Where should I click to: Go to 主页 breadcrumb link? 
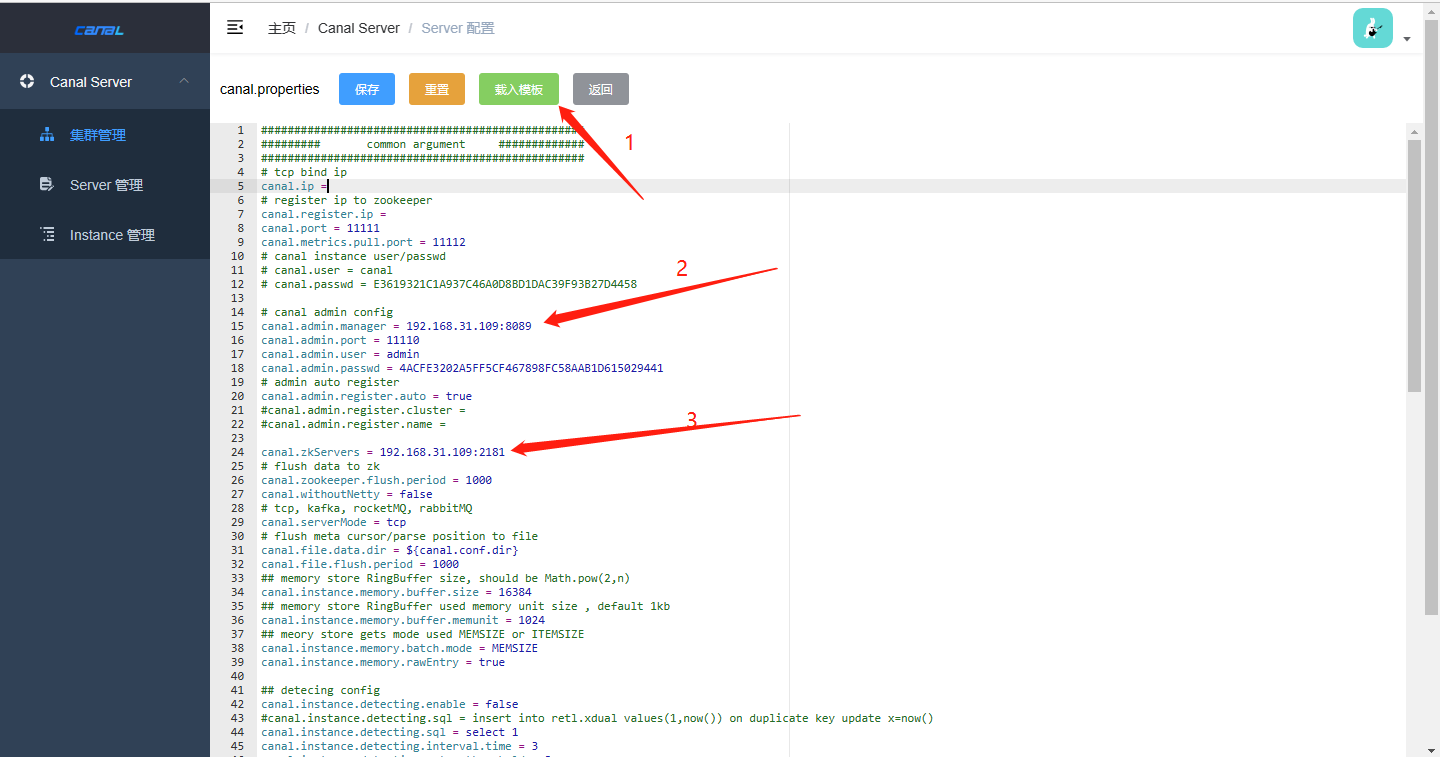[282, 28]
